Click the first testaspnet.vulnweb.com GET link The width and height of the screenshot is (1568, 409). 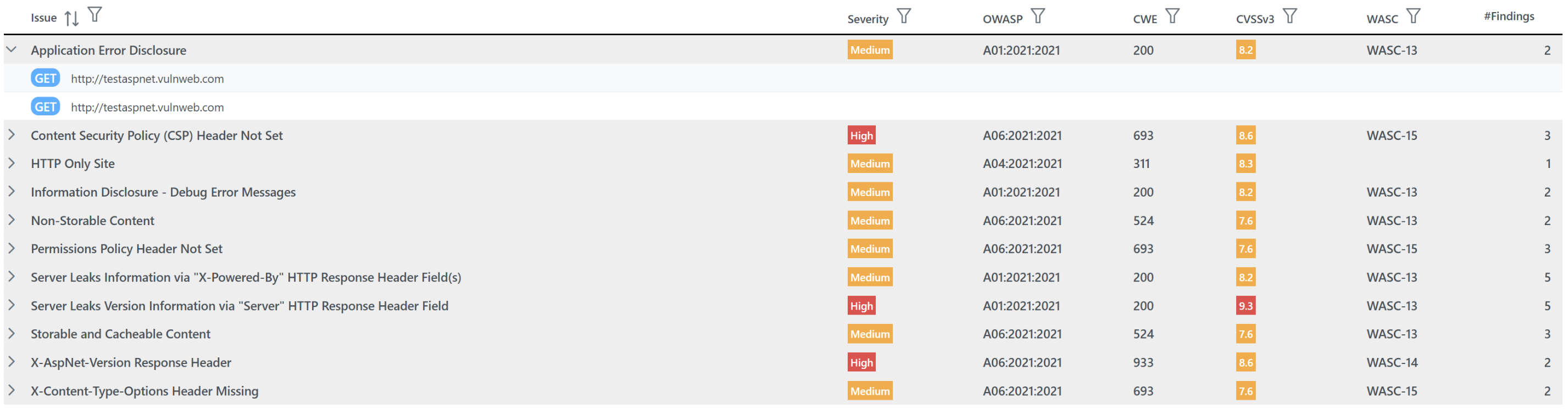click(x=147, y=79)
